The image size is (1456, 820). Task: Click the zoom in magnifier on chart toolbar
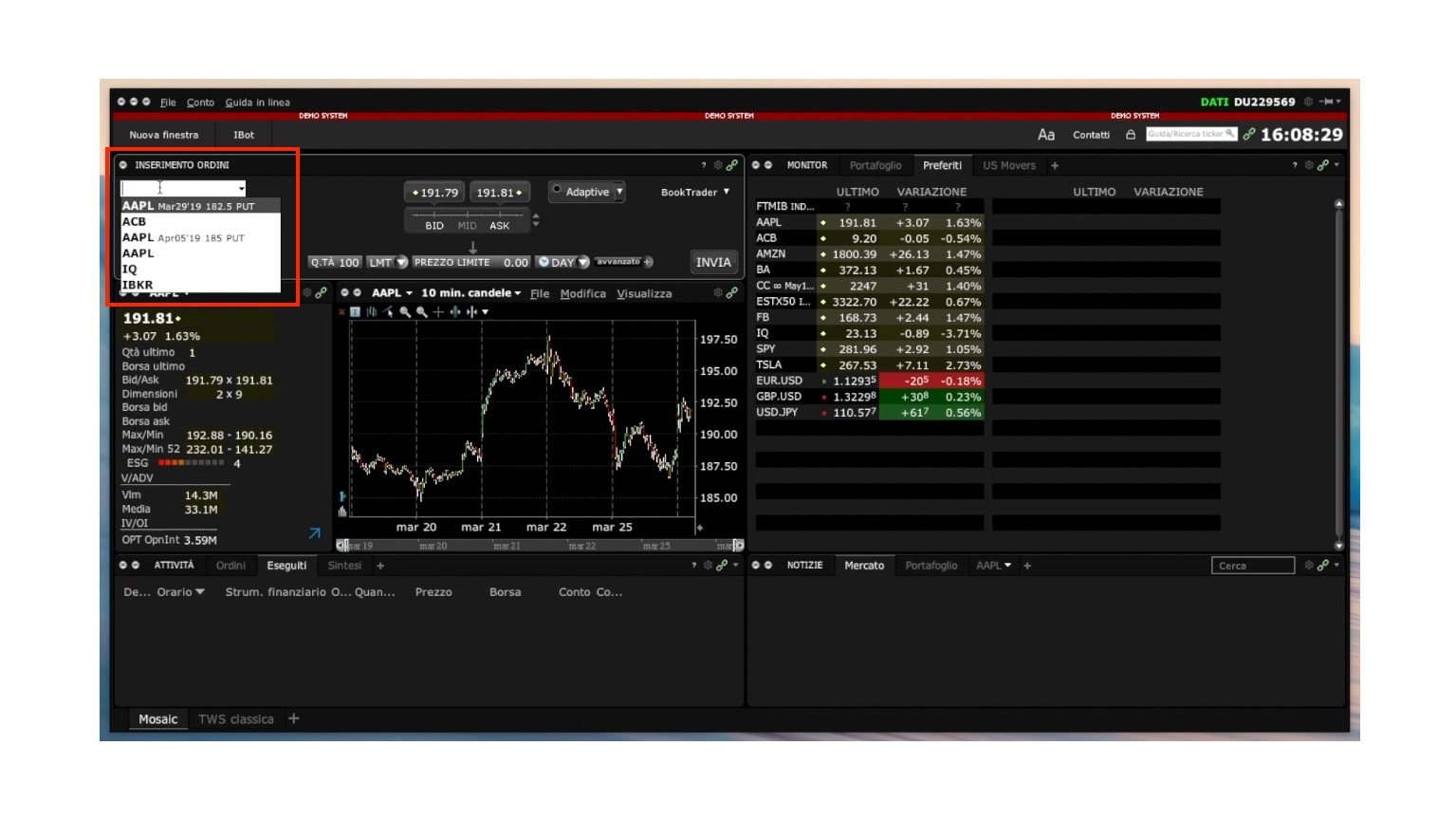click(405, 311)
